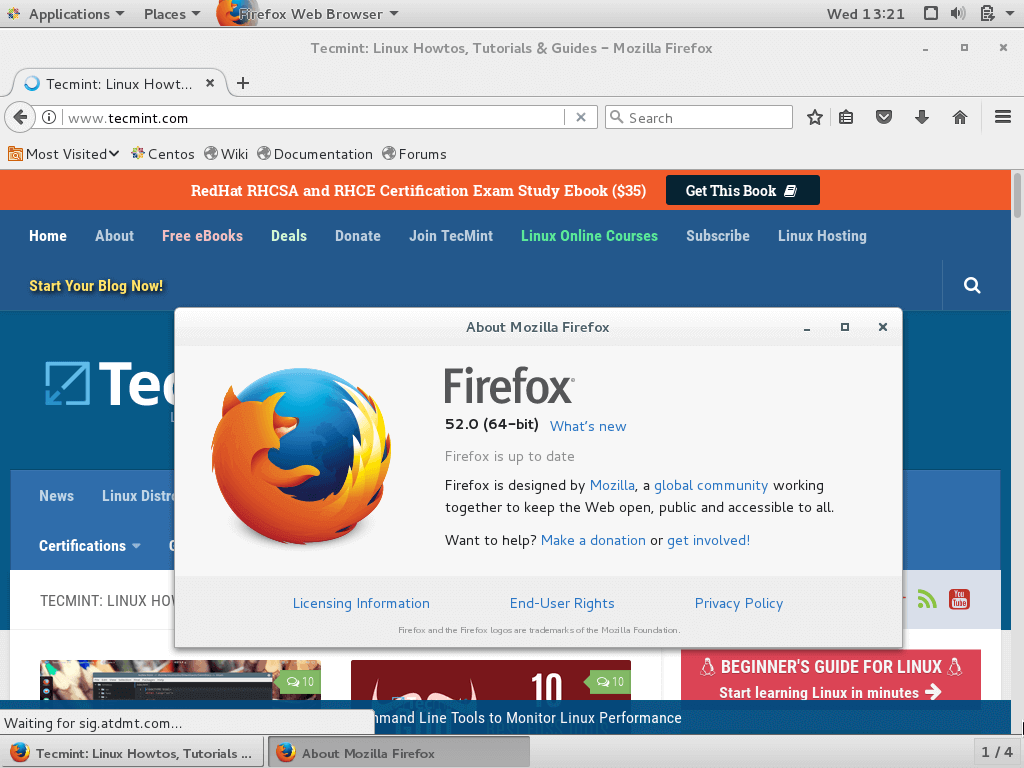This screenshot has height=768, width=1024.
Task: Click Tecmint logo on the page
Action: 109,383
